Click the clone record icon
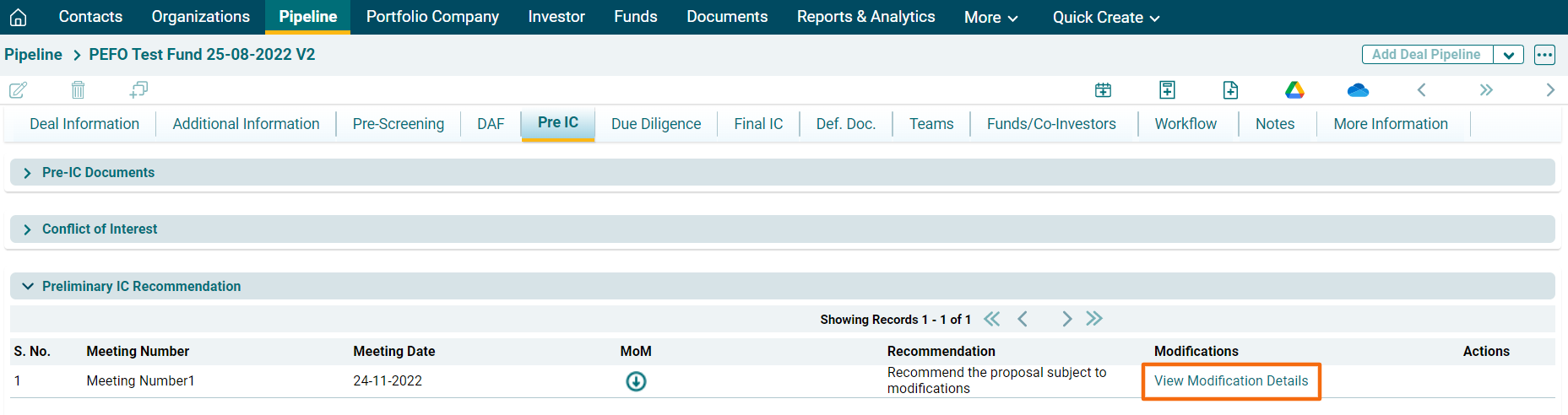Image resolution: width=1568 pixels, height=415 pixels. 138,89
